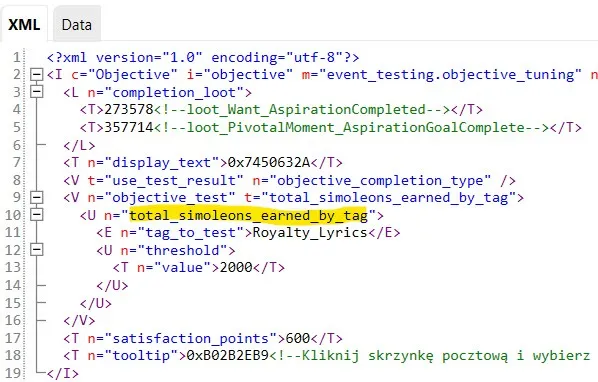Collapse the total_simoleons_earned_by_tag U node on line 10
This screenshot has width=598, height=382.
click(36, 215)
